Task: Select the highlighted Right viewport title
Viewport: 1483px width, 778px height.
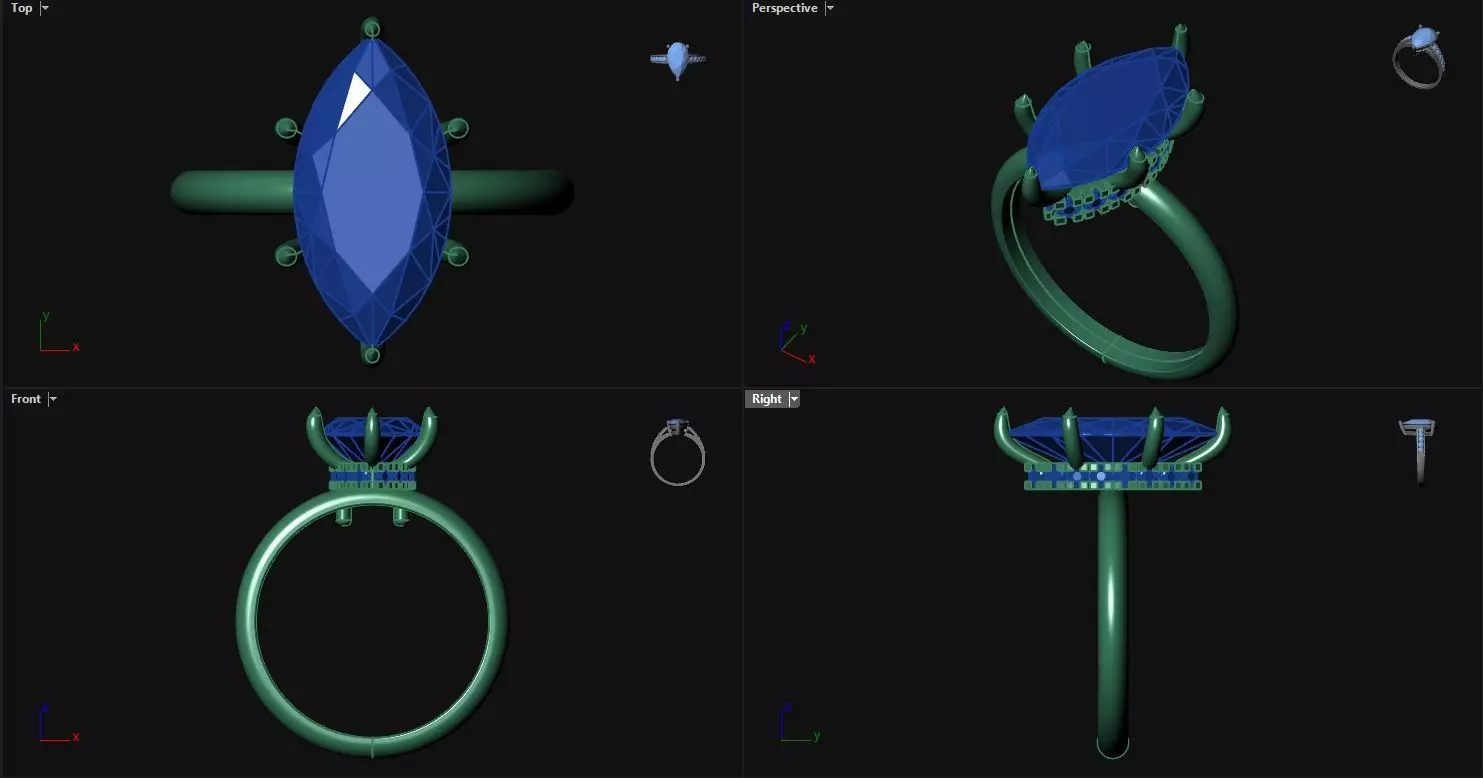Action: pos(767,399)
